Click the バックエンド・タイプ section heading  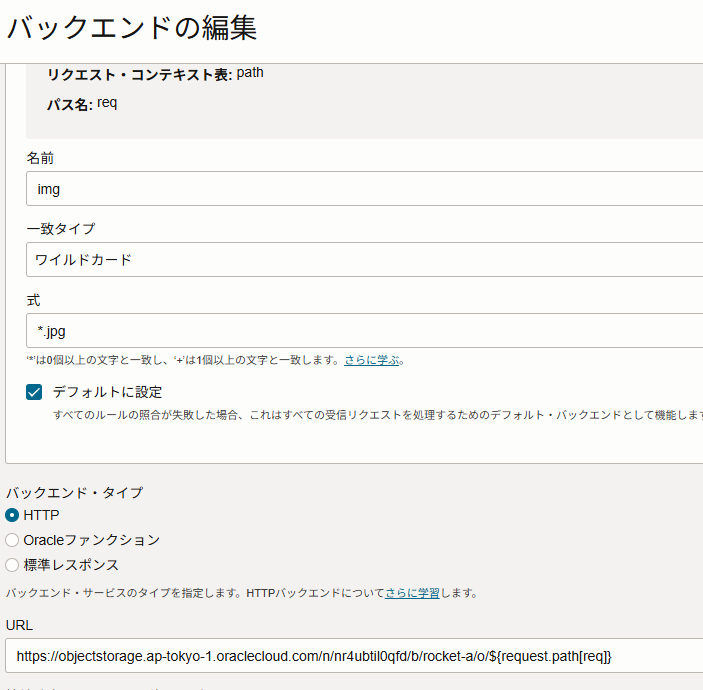tap(74, 492)
